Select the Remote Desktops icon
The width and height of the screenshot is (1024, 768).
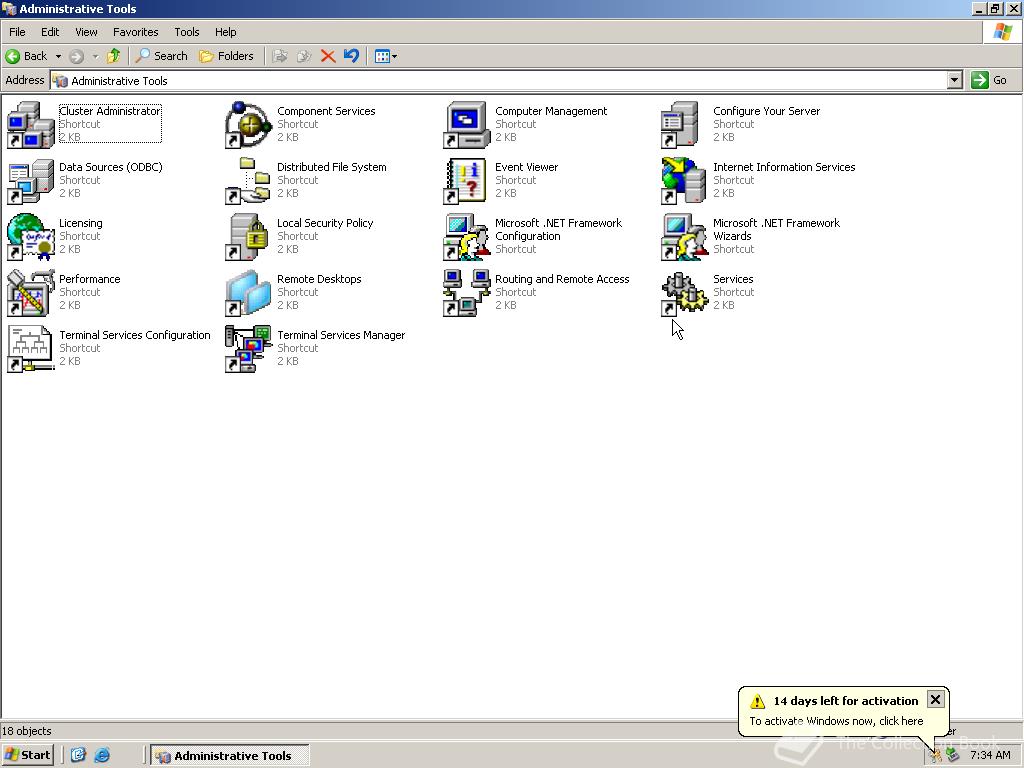coord(248,293)
